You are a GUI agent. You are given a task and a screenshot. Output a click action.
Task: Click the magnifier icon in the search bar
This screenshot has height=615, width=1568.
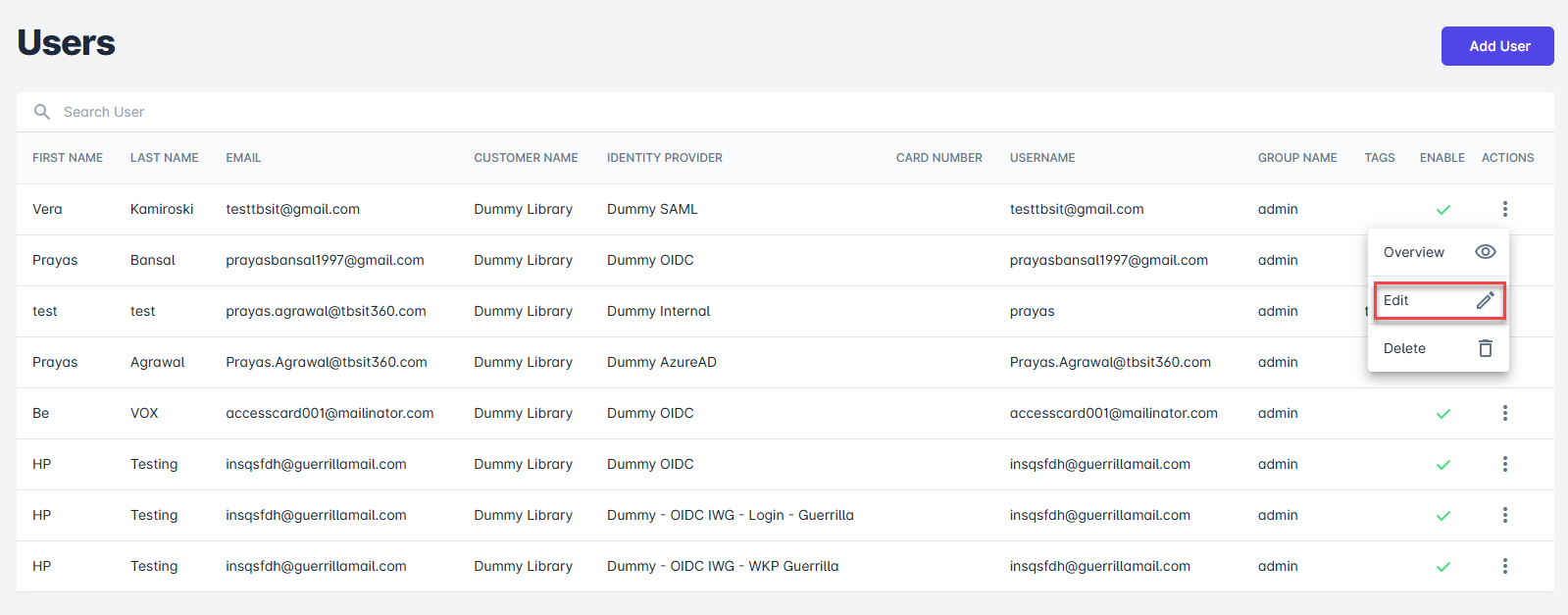pyautogui.click(x=42, y=112)
